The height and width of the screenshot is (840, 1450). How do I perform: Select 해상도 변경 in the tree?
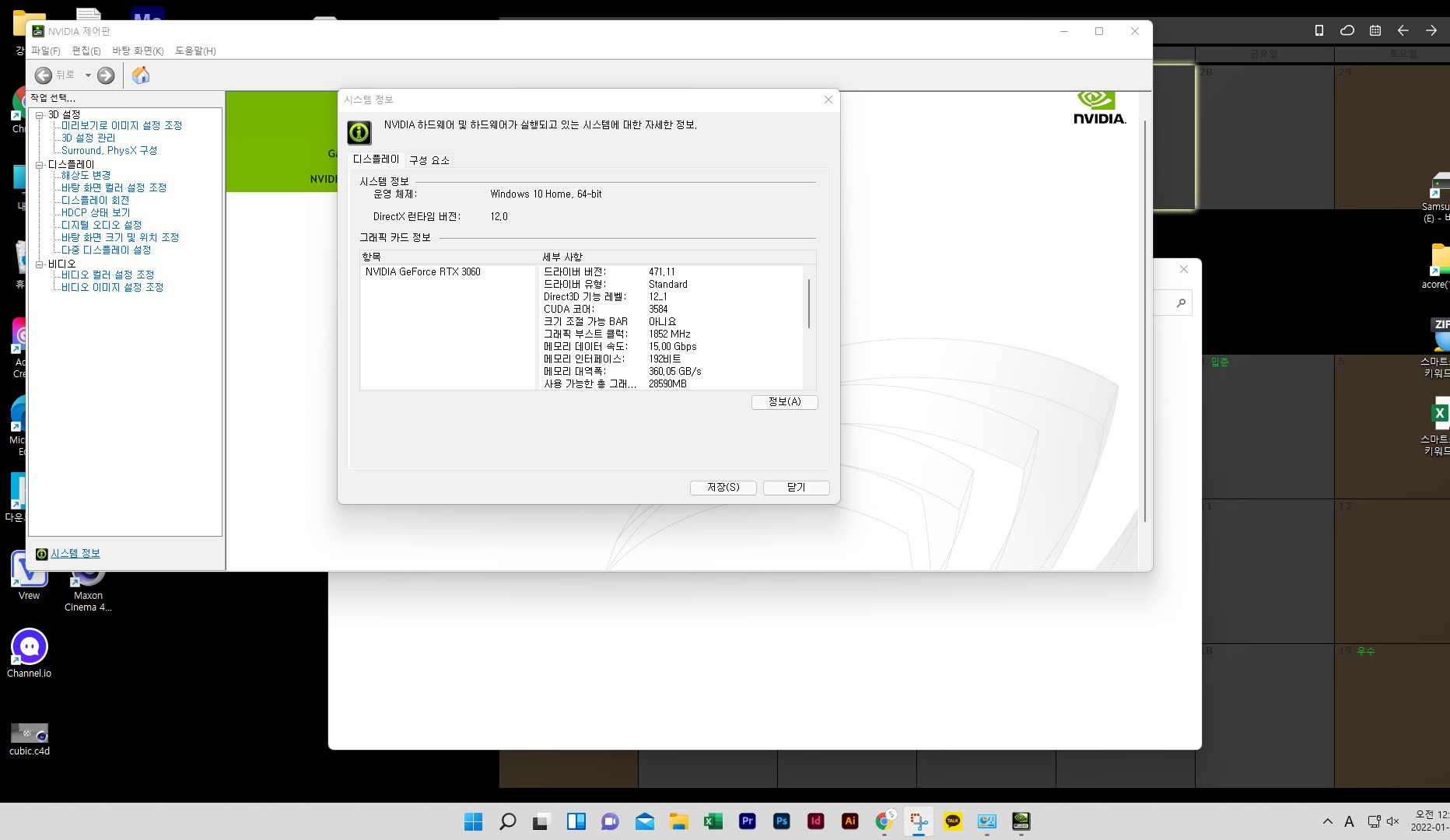(x=86, y=176)
